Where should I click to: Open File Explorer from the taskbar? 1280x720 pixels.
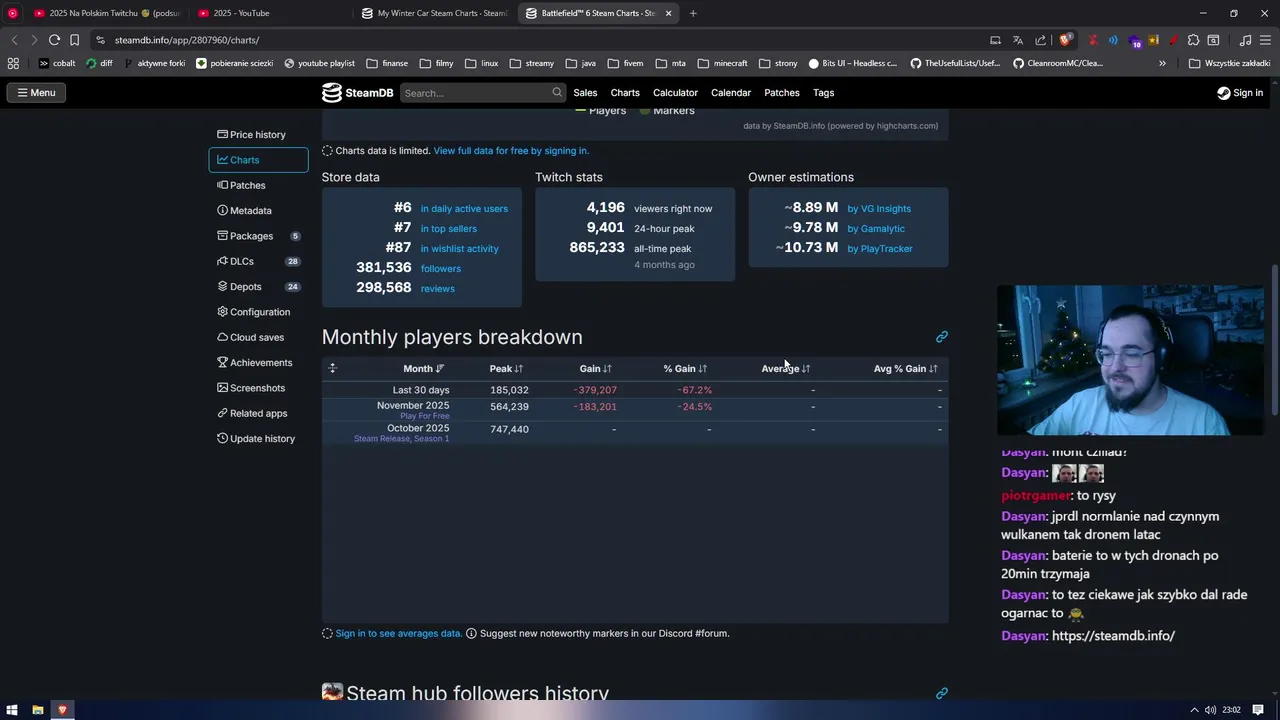[x=38, y=710]
